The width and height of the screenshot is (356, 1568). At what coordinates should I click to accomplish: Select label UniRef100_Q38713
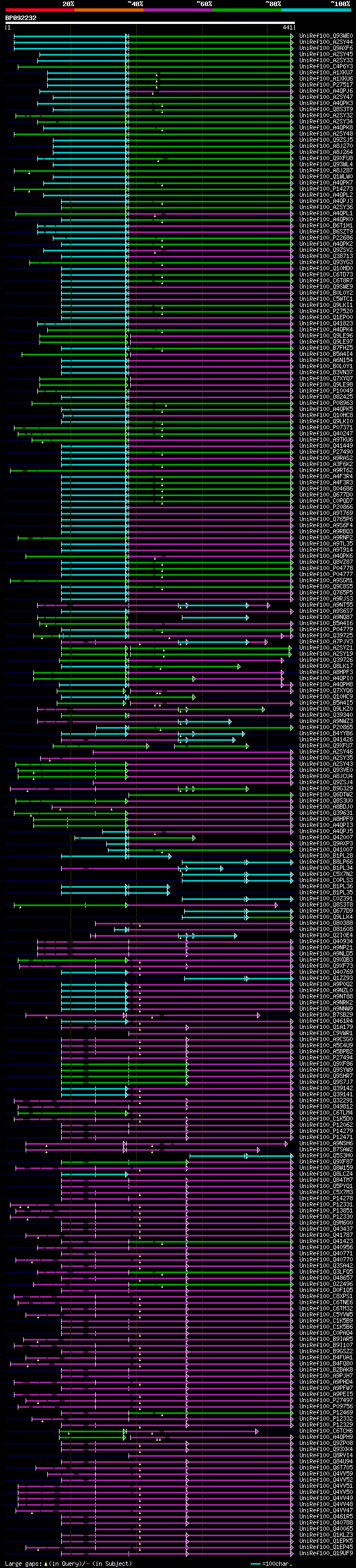pyautogui.click(x=325, y=256)
